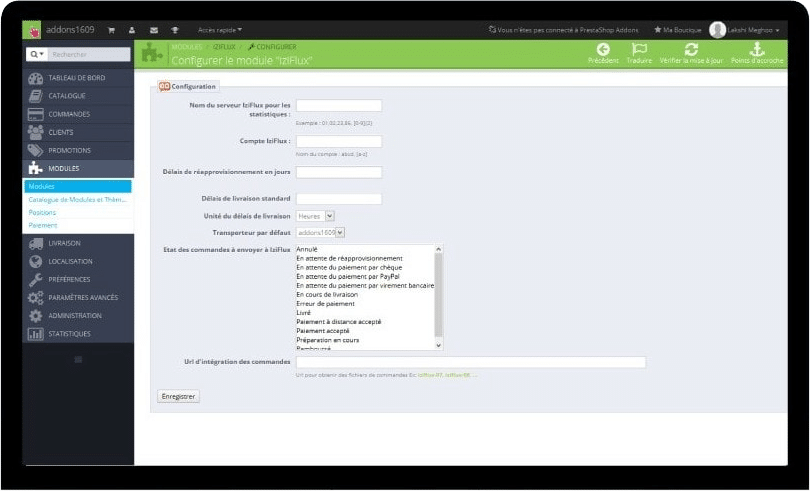Click the Configuration fieldset icon
The image size is (810, 491).
[x=164, y=87]
